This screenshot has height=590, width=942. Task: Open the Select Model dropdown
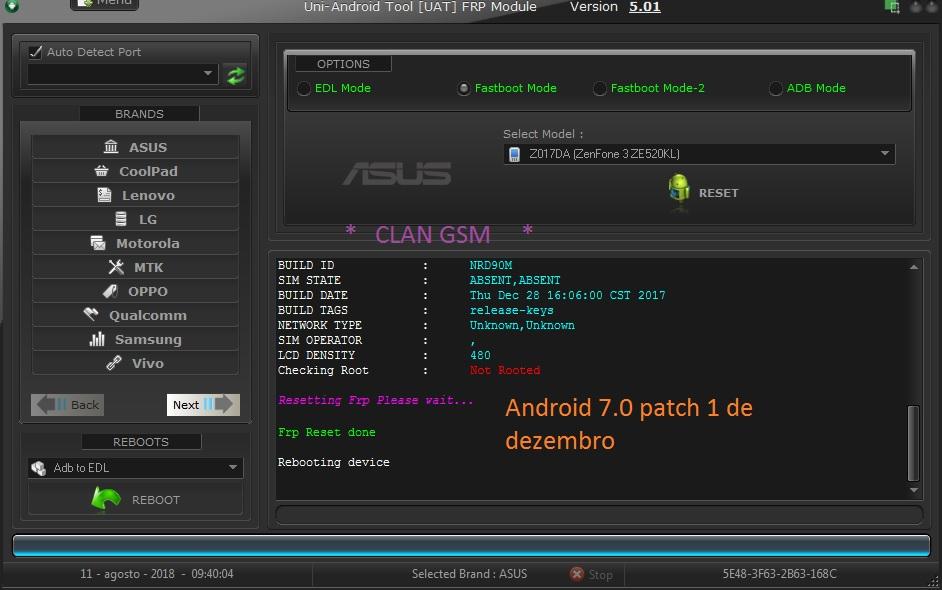pyautogui.click(x=699, y=154)
